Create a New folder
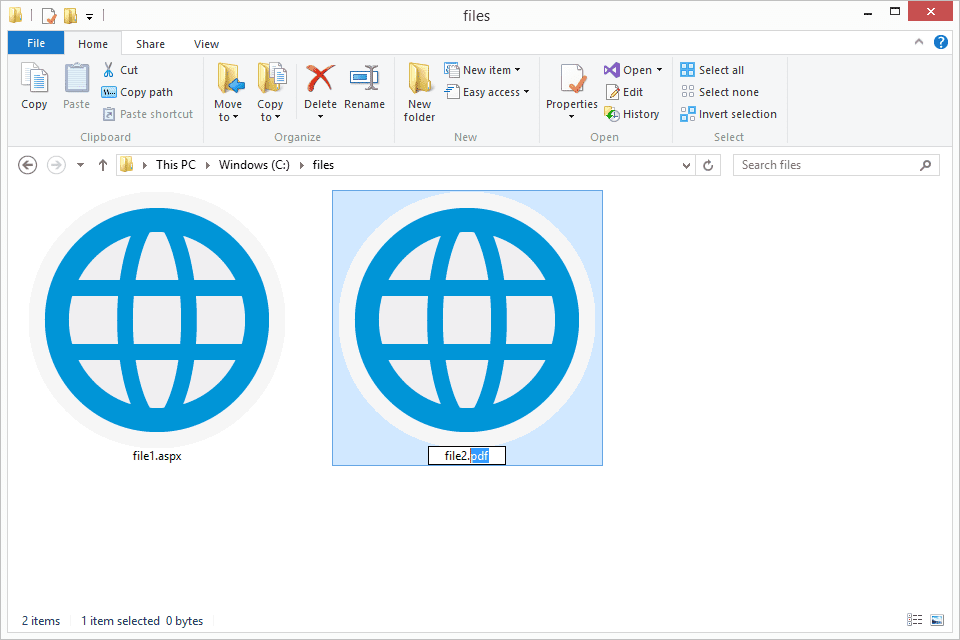The height and width of the screenshot is (640, 960). pyautogui.click(x=419, y=92)
